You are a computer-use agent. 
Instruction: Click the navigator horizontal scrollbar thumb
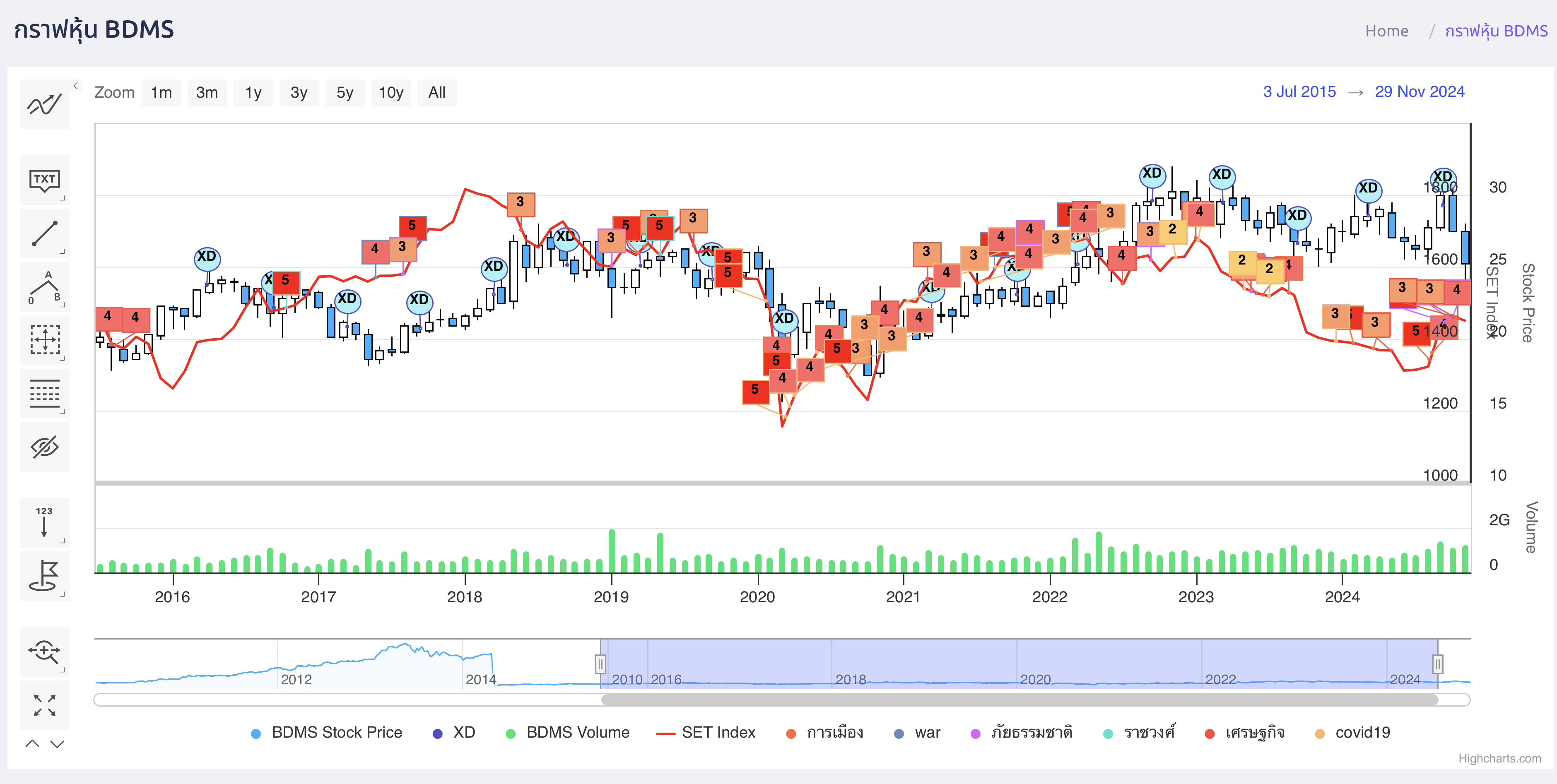(1020, 700)
